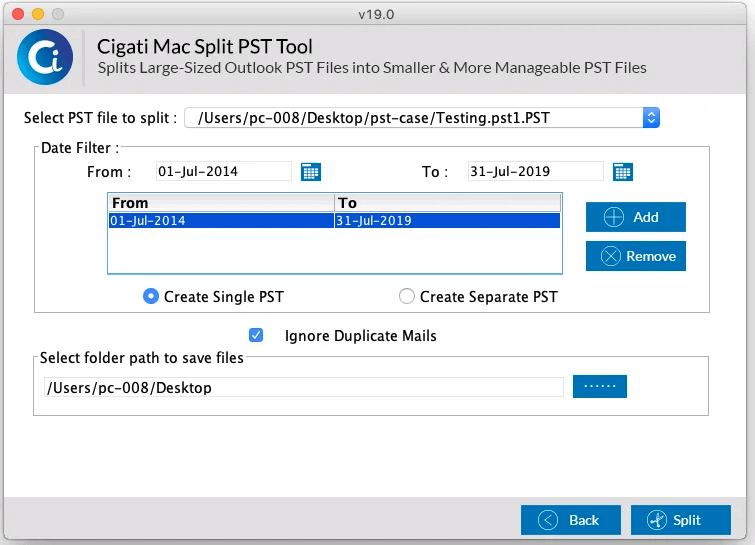Click the save folder path text field
Screen dimensions: 755x545
pyautogui.click(x=303, y=388)
